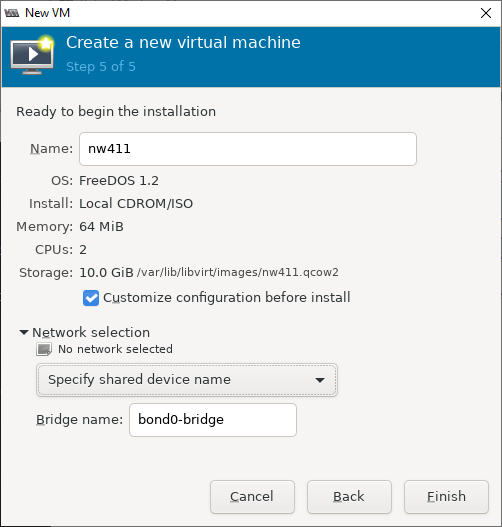This screenshot has height=527, width=502.
Task: Click the Step 5 of 5 subtitle
Action: [x=101, y=67]
